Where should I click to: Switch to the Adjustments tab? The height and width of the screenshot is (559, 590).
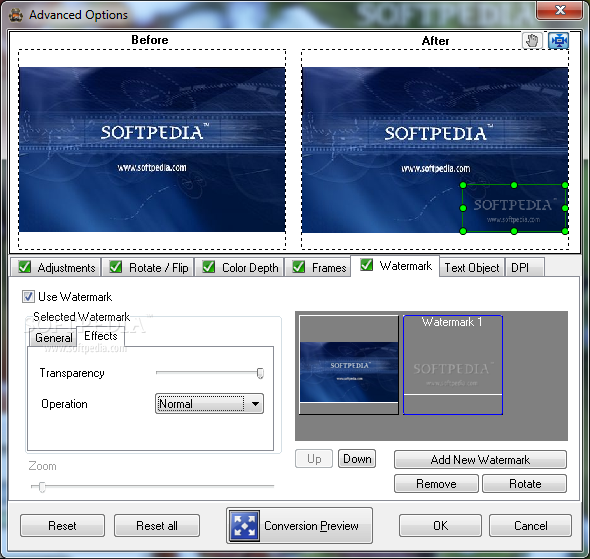pos(56,267)
